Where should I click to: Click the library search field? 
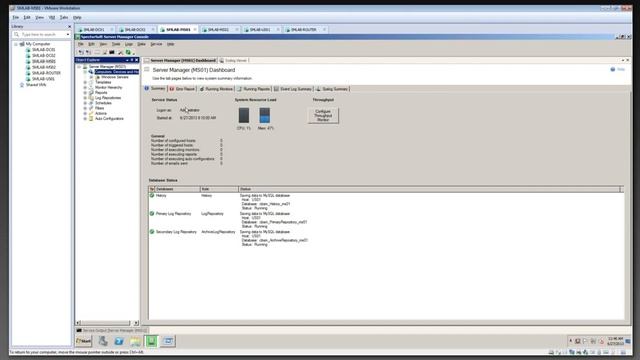tap(41, 35)
